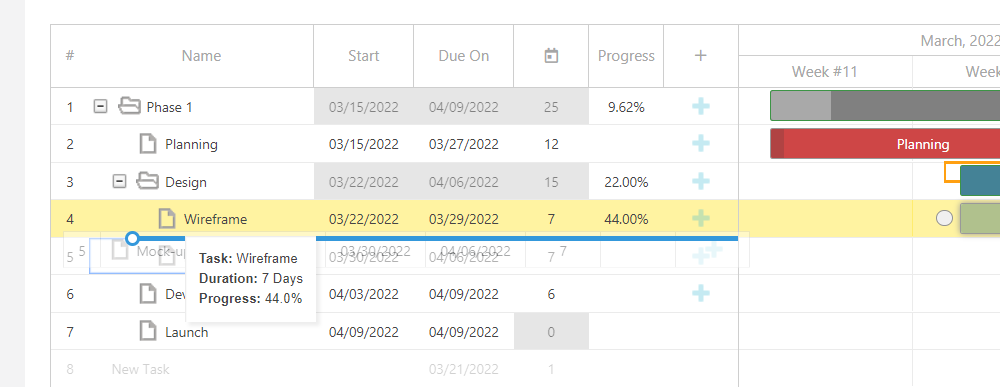Viewport: 1000px width, 387px height.
Task: Click Planning due date 03/27/2022
Action: pos(464,144)
